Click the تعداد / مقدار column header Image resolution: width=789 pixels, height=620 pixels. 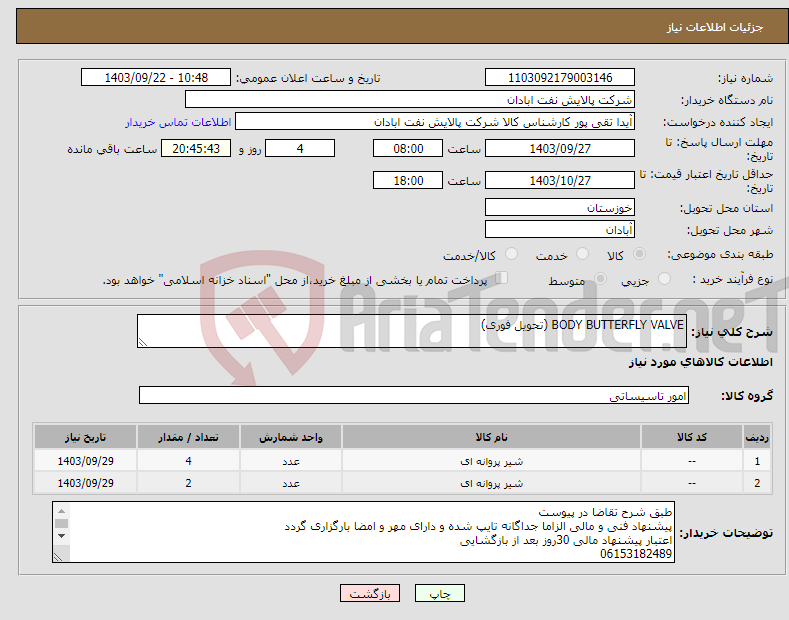coord(188,437)
